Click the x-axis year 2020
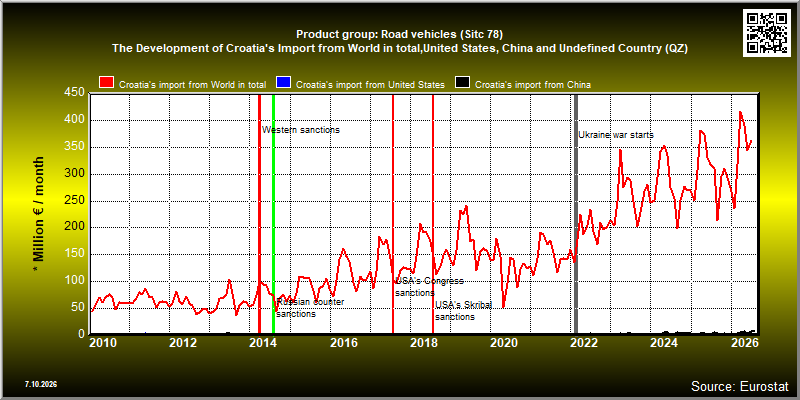 pos(504,342)
